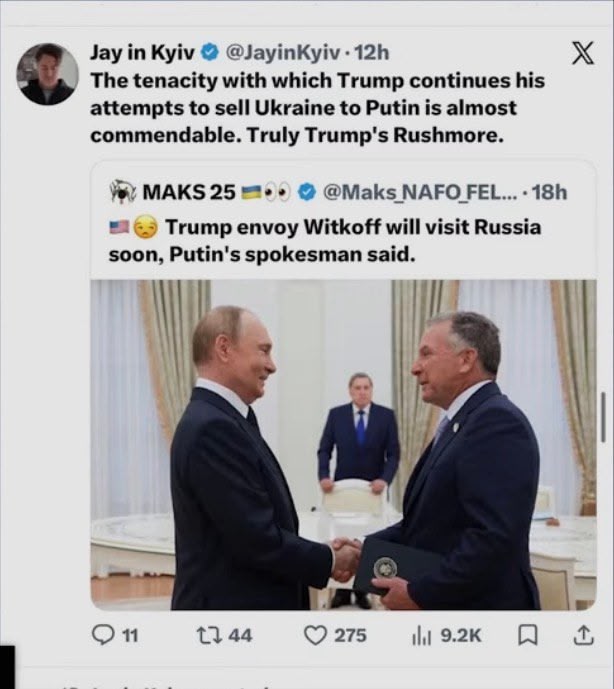This screenshot has width=614, height=689.
Task: Like the post with heart icon
Action: pyautogui.click(x=316, y=635)
